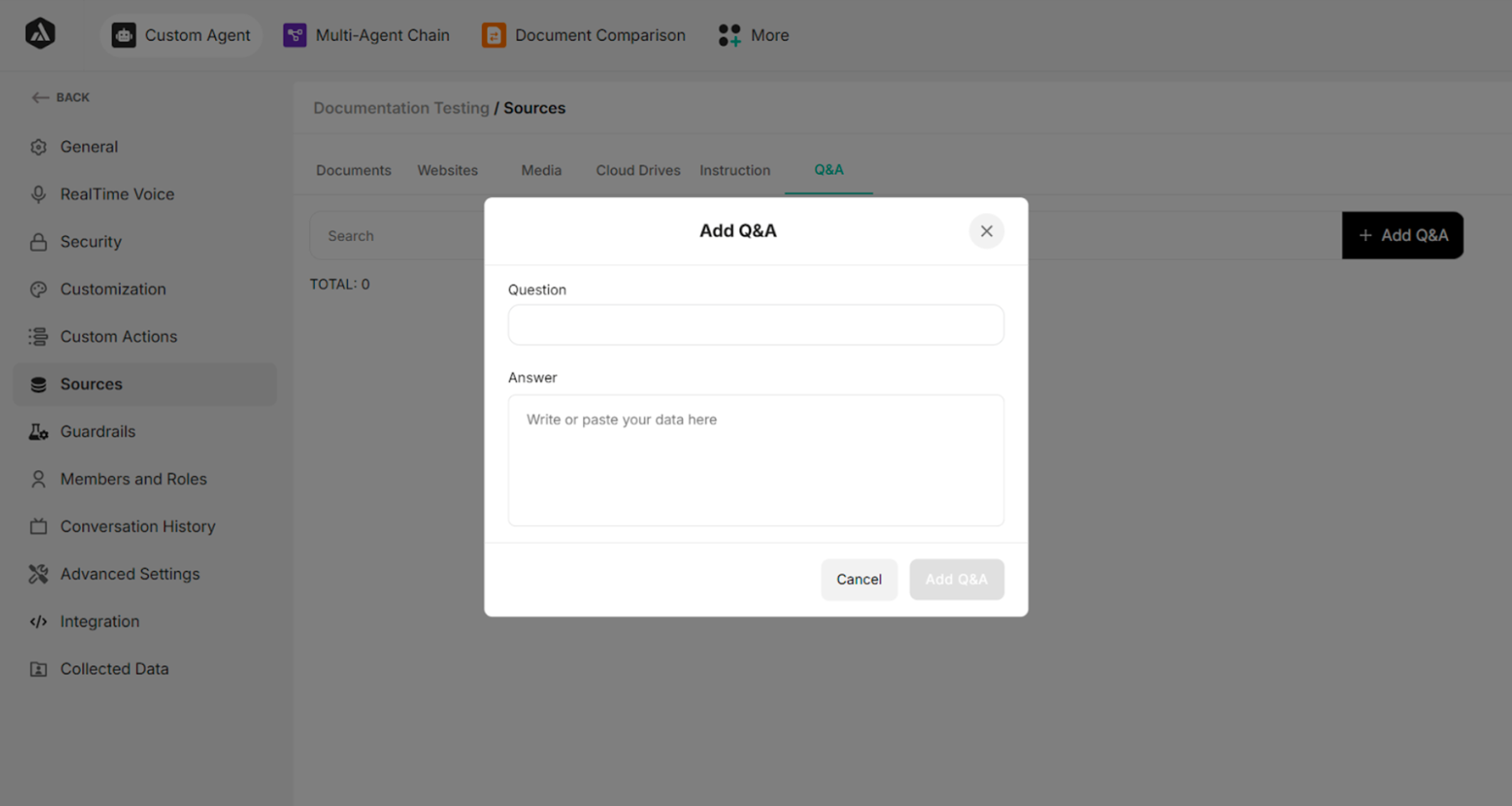Open Multi-Agent Chain in top navigation
Viewport: 1512px width, 806px height.
tap(366, 35)
